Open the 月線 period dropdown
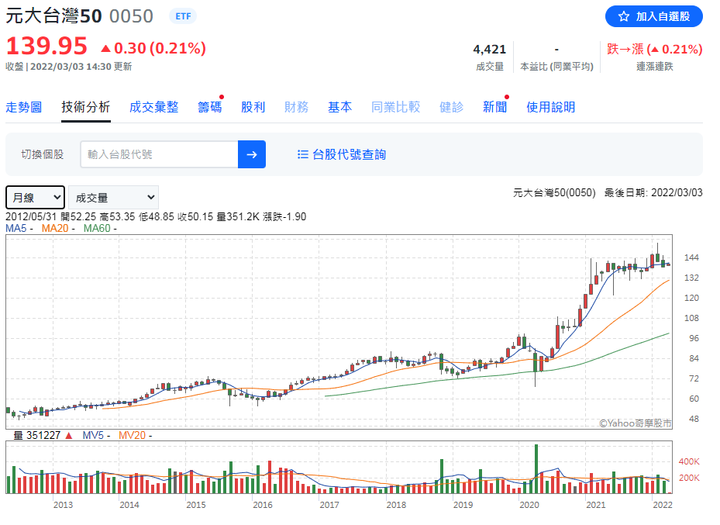720x525 pixels. coord(35,198)
